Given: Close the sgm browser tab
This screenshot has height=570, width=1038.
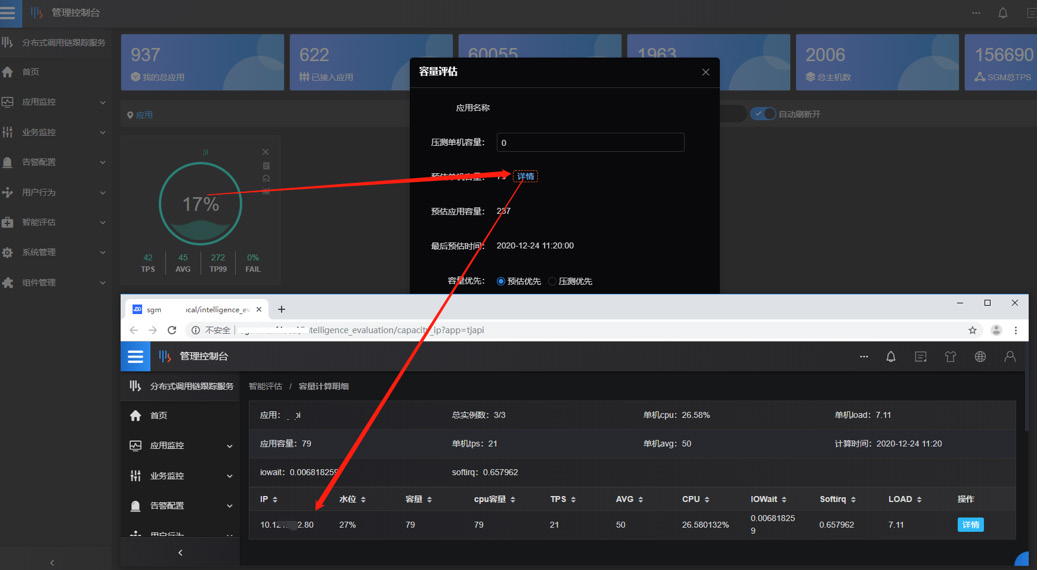Looking at the screenshot, I should click(259, 309).
